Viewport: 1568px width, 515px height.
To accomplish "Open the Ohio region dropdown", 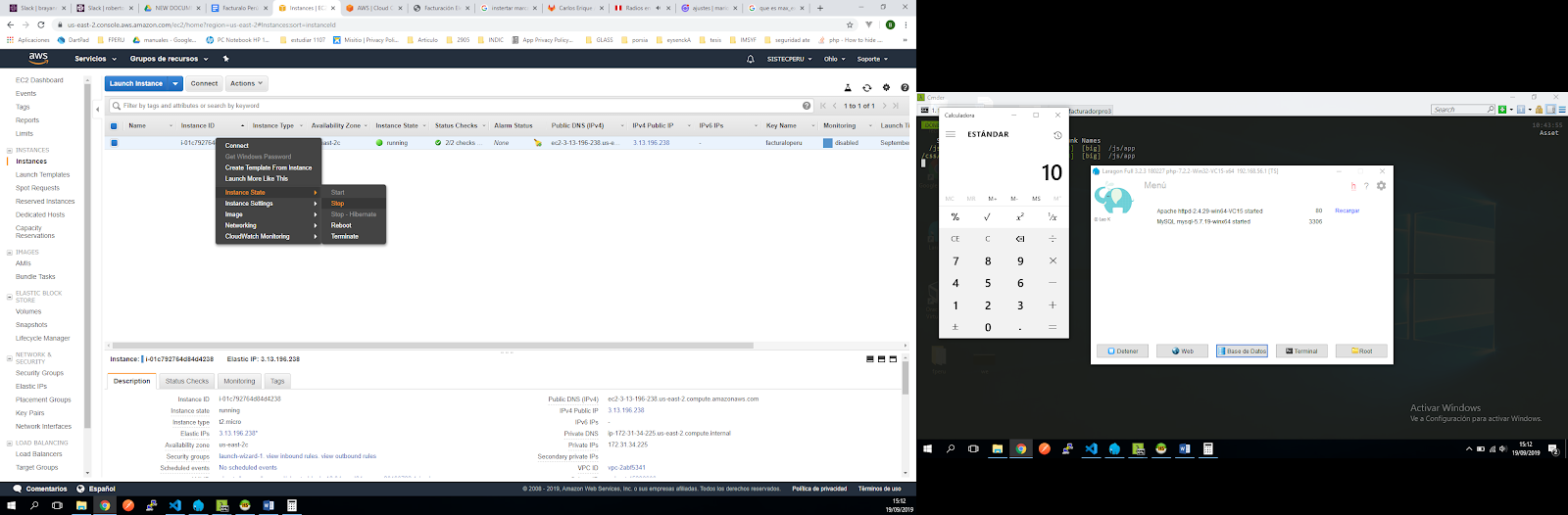I will (x=834, y=59).
